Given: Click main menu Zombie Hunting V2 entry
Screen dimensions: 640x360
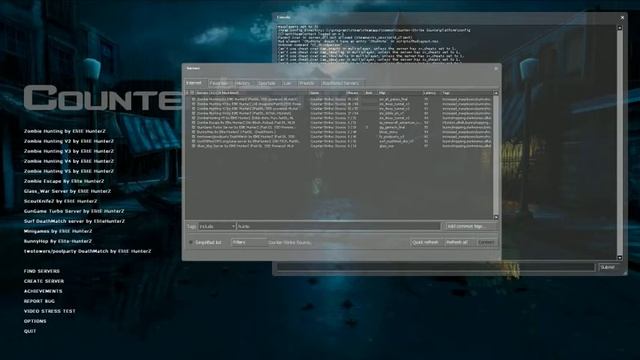Looking at the screenshot, I should [69, 141].
